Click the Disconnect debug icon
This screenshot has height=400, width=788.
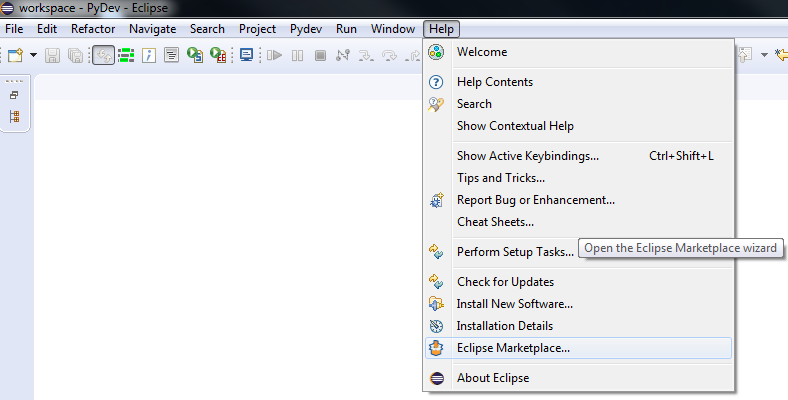click(x=343, y=55)
